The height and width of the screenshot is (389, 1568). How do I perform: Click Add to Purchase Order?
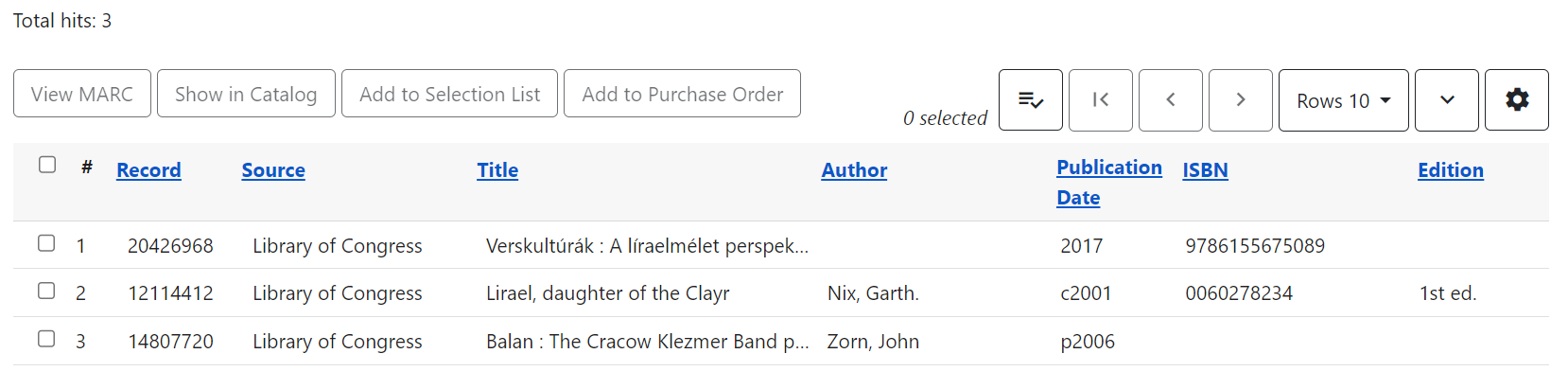click(x=682, y=94)
